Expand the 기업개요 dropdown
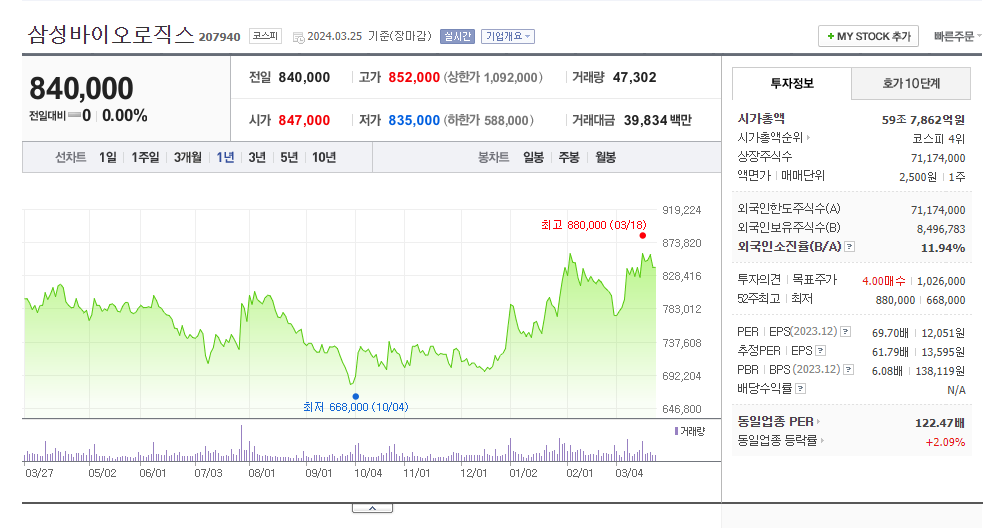The width and height of the screenshot is (1007, 528). pyautogui.click(x=508, y=37)
